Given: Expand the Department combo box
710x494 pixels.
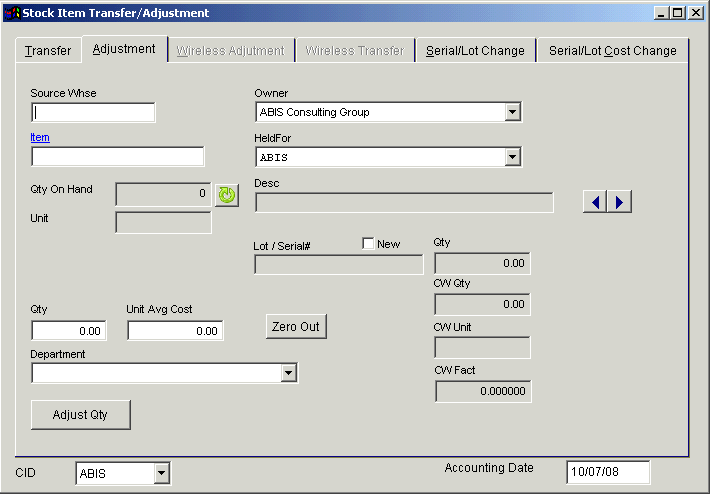Looking at the screenshot, I should 289,373.
